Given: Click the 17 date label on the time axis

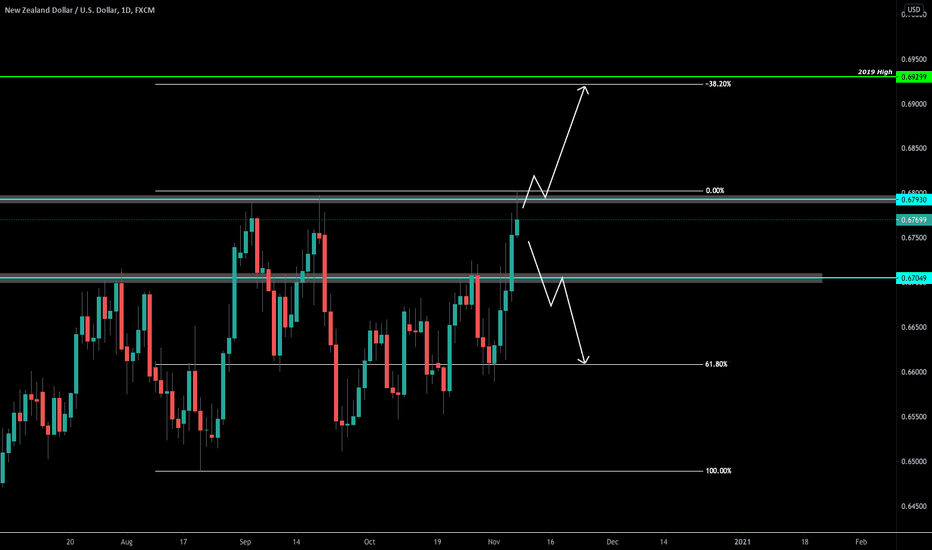Looking at the screenshot, I should pyautogui.click(x=183, y=542).
